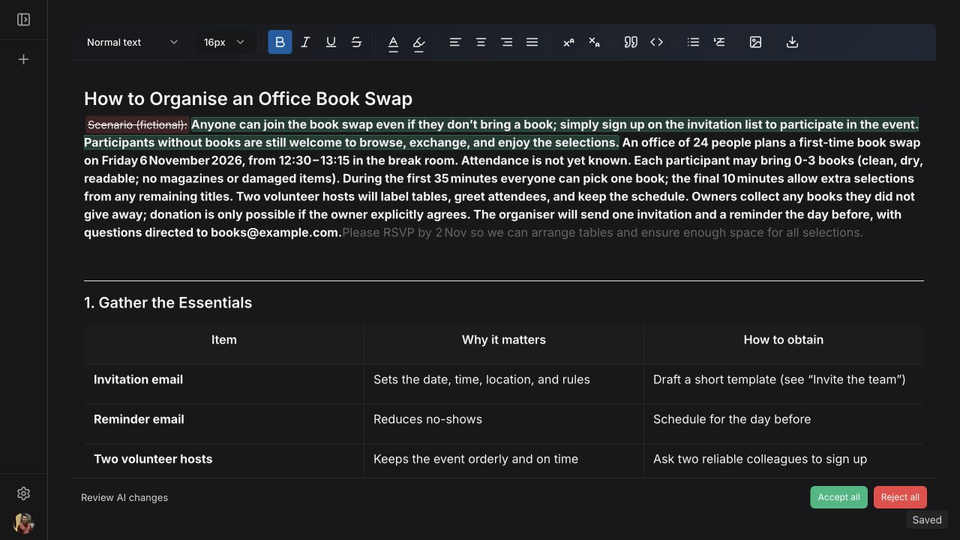Open the Normal text style dropdown
Image resolution: width=960 pixels, height=540 pixels.
(x=132, y=42)
